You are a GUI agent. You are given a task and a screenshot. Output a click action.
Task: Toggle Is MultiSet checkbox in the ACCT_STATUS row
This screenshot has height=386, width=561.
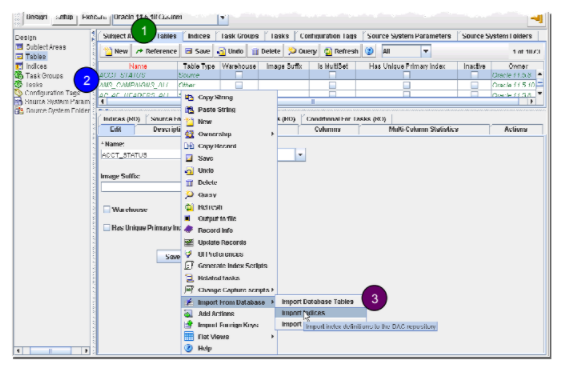click(332, 75)
